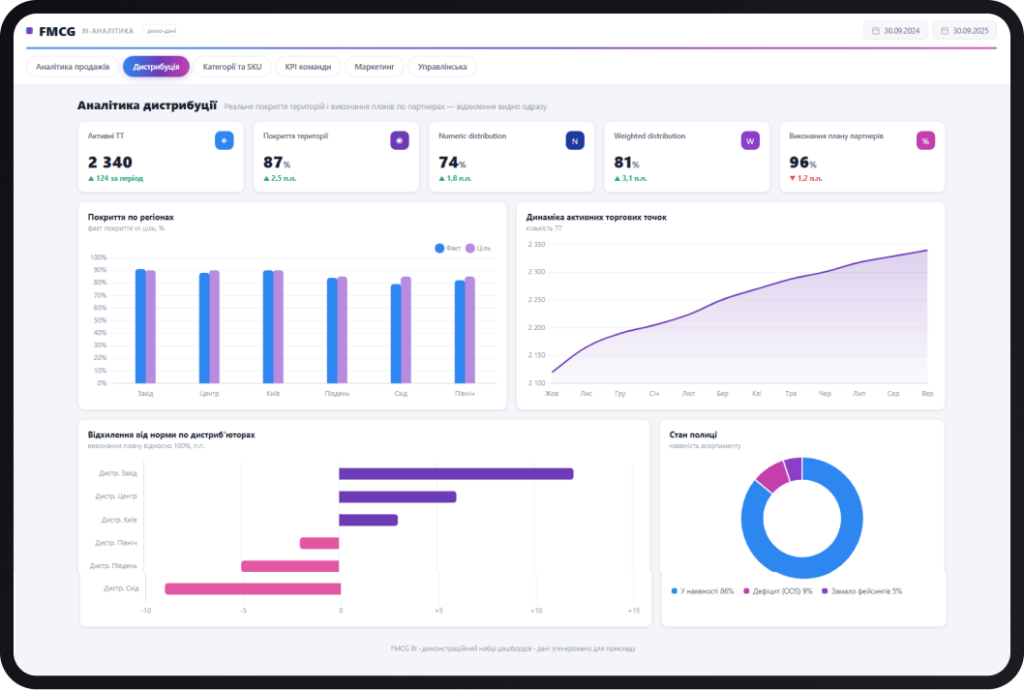The width and height of the screenshot is (1024, 690).
Task: Toggle Замало фейсингів 5% legend entry
Action: (861, 591)
